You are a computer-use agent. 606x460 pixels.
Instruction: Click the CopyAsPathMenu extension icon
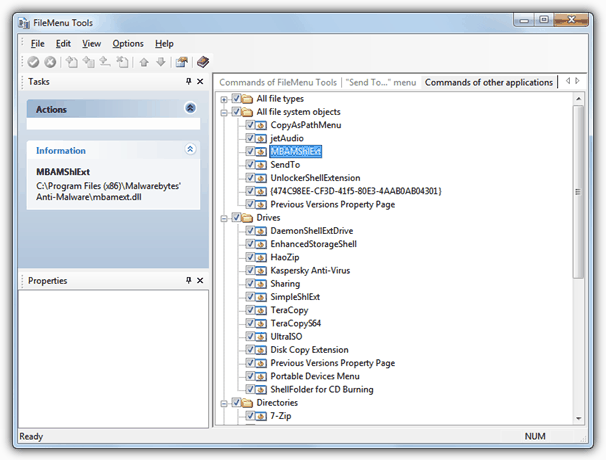262,125
